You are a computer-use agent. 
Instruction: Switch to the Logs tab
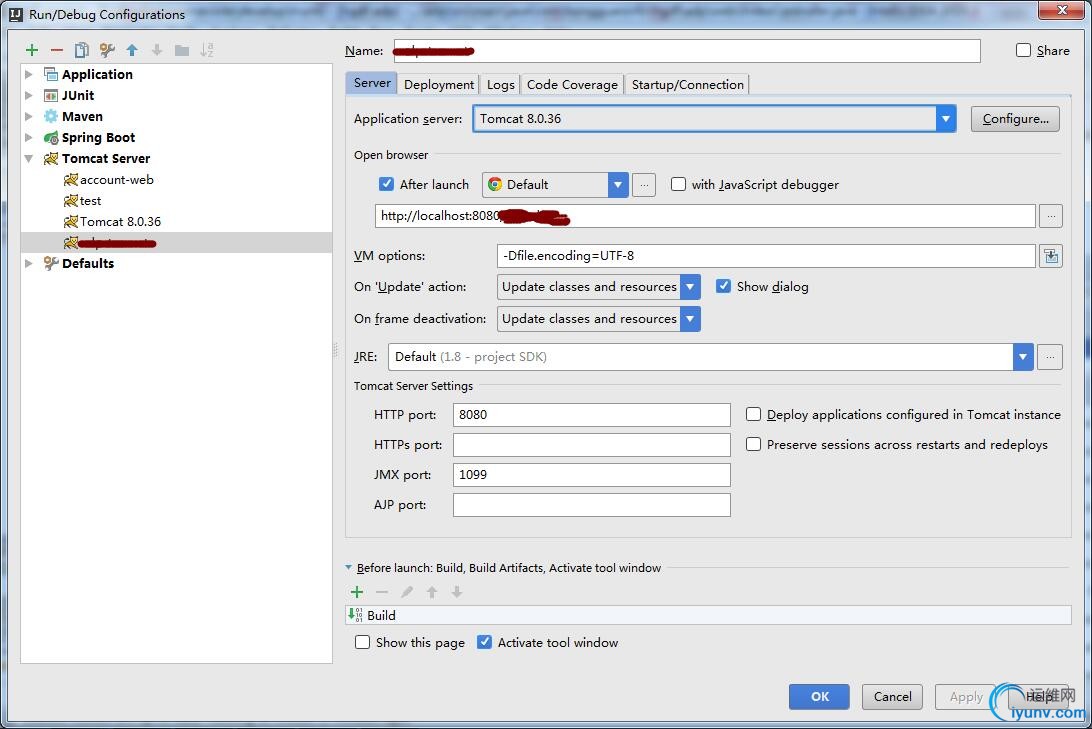point(500,84)
